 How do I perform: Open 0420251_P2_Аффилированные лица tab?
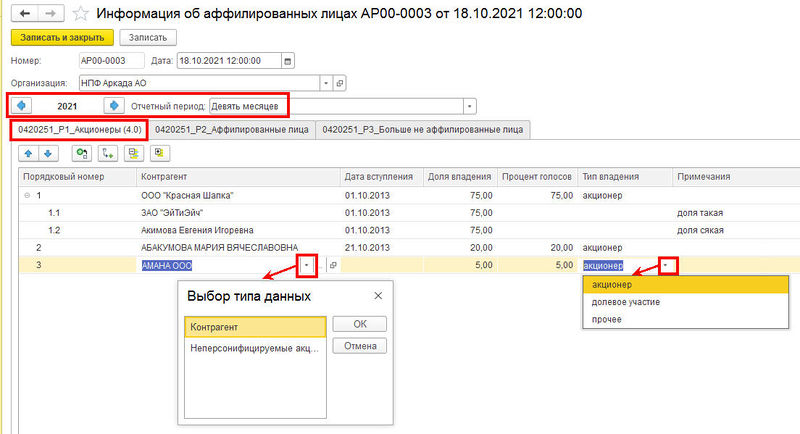(x=231, y=129)
